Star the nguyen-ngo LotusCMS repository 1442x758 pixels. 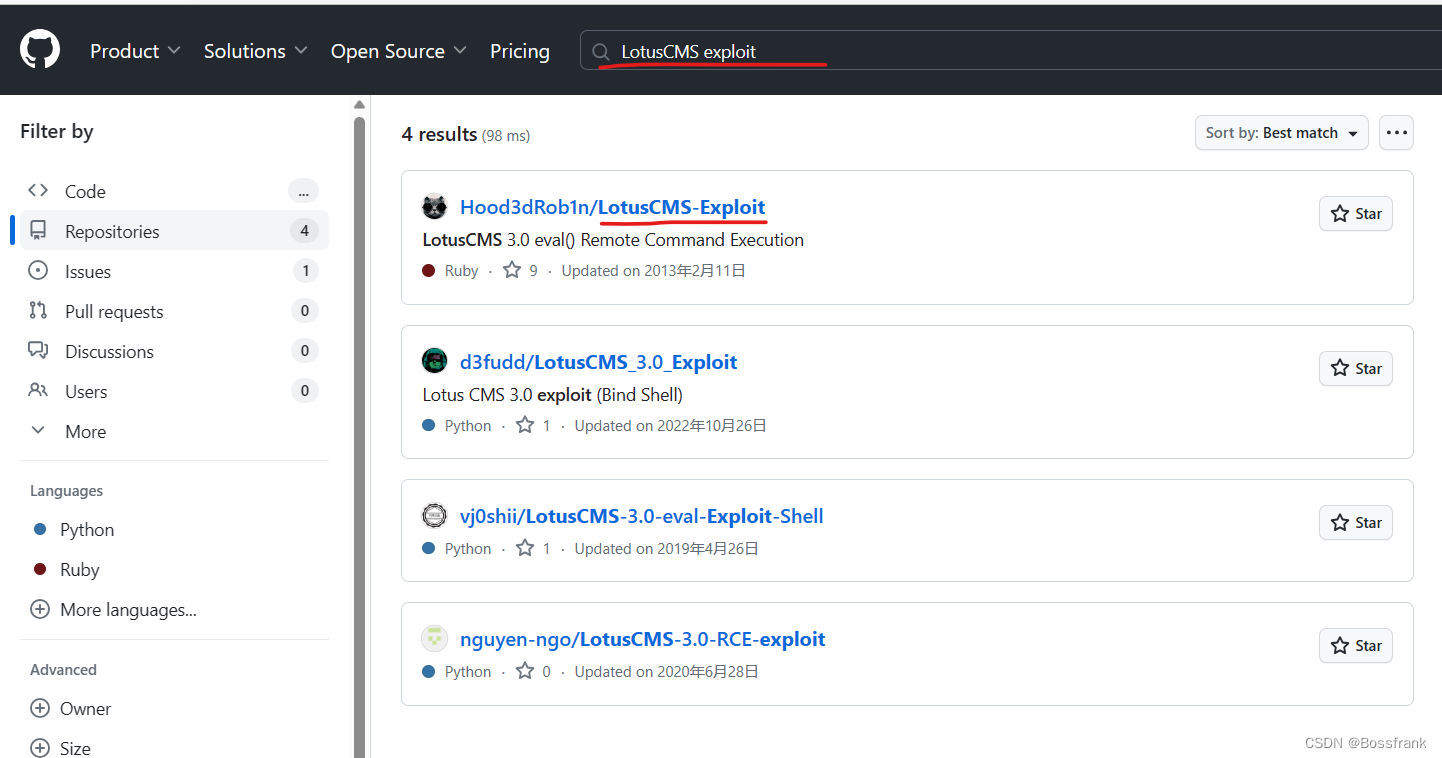coord(1356,645)
